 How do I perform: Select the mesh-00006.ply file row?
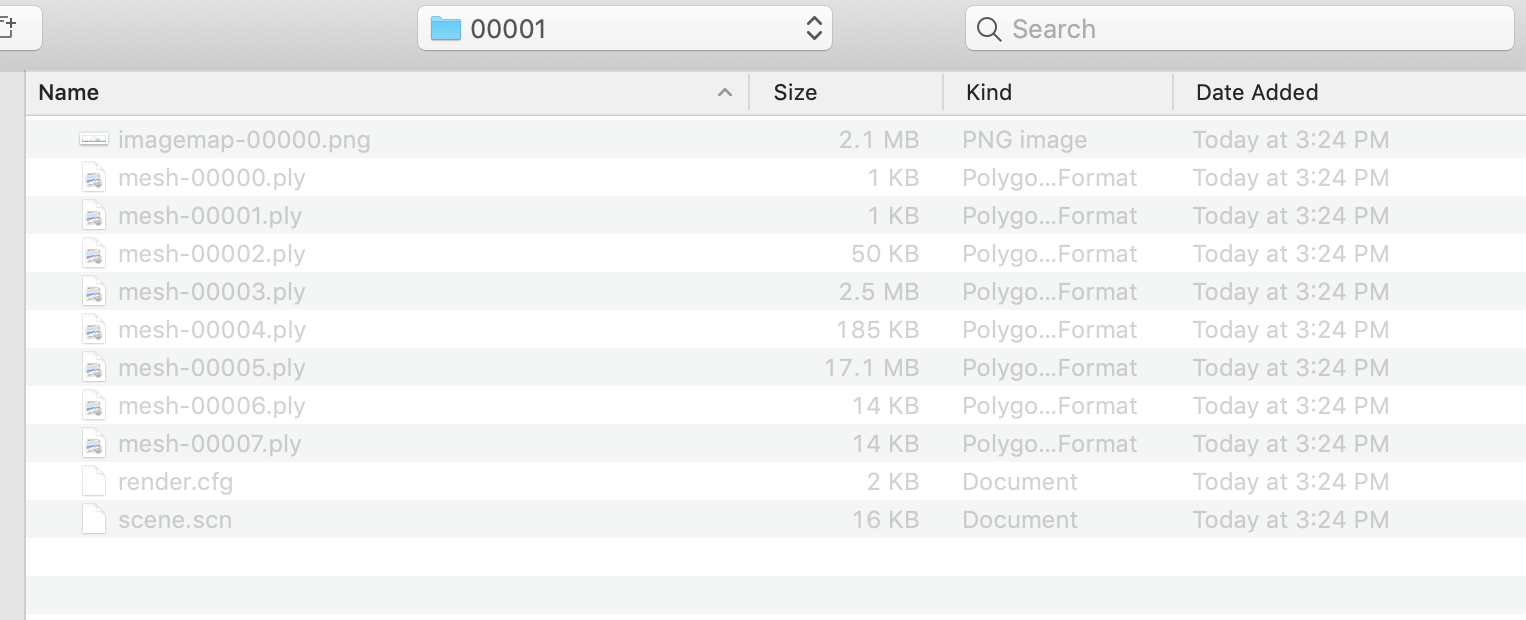(211, 406)
